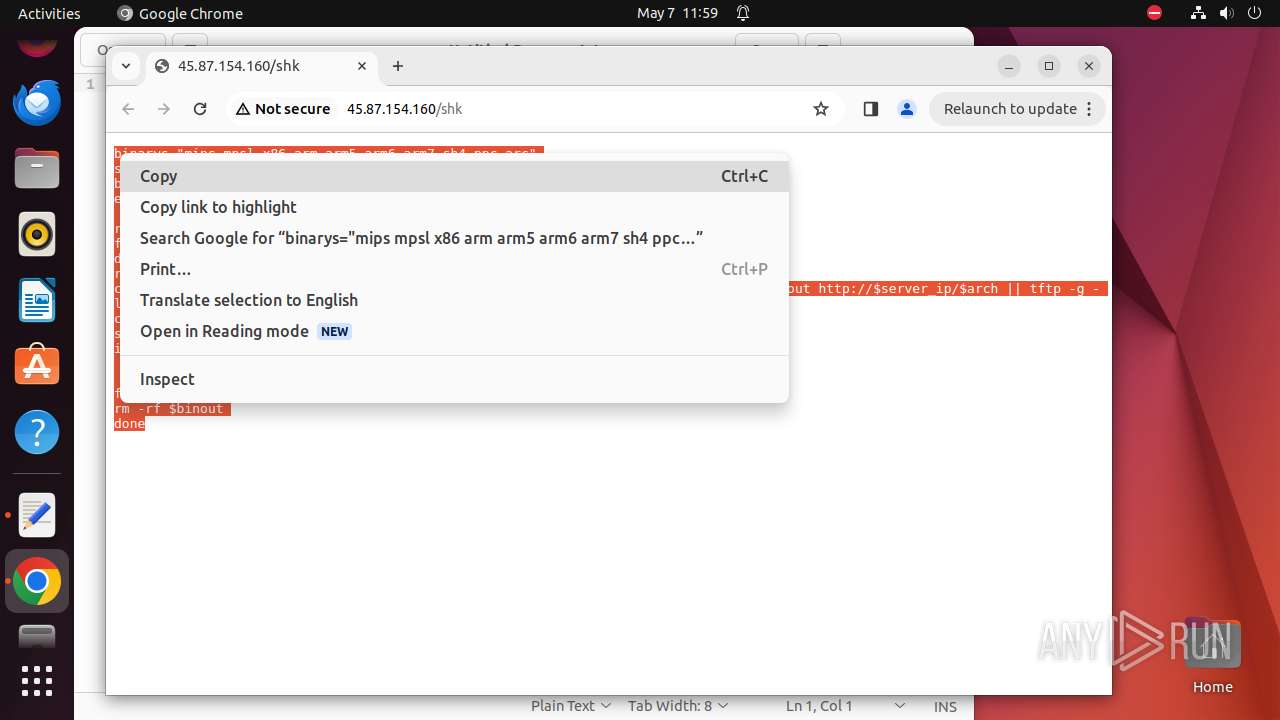Open the Chrome profile avatar
The height and width of the screenshot is (720, 1280).
pyautogui.click(x=907, y=109)
